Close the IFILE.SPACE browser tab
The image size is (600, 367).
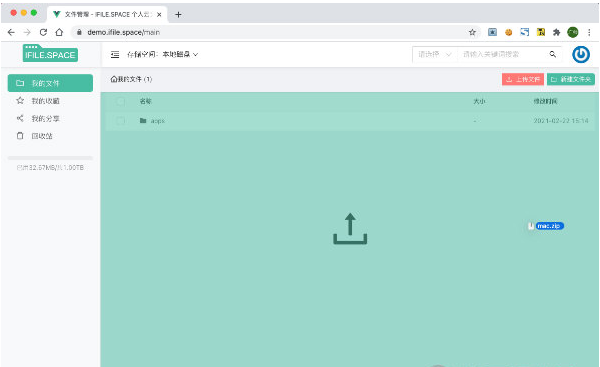point(159,15)
